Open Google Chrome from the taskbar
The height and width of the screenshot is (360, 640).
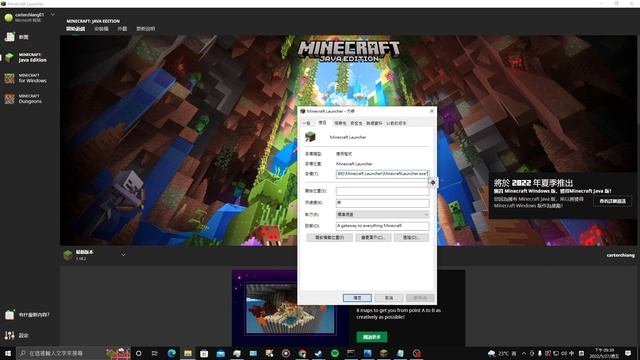(x=302, y=353)
